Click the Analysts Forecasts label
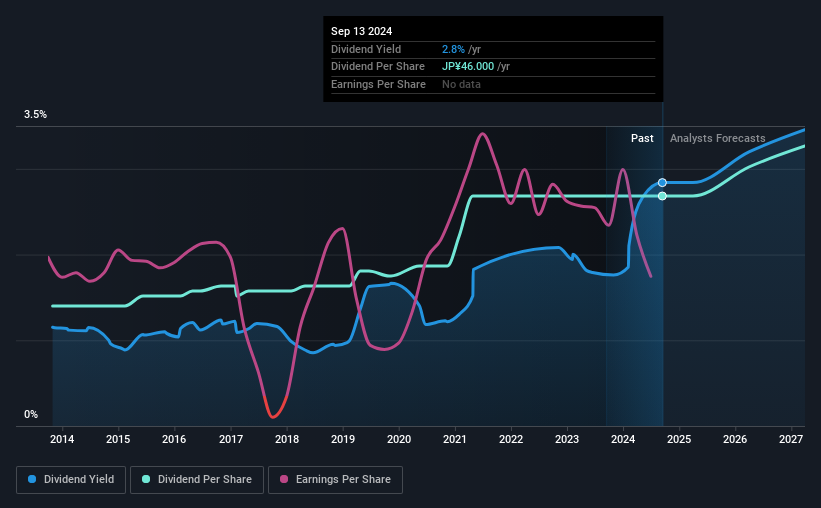Viewport: 821px width, 508px height. tap(717, 138)
